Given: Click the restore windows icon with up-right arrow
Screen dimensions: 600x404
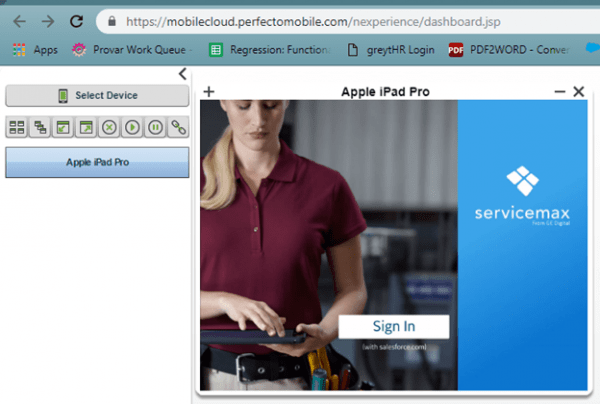Looking at the screenshot, I should 86,127.
